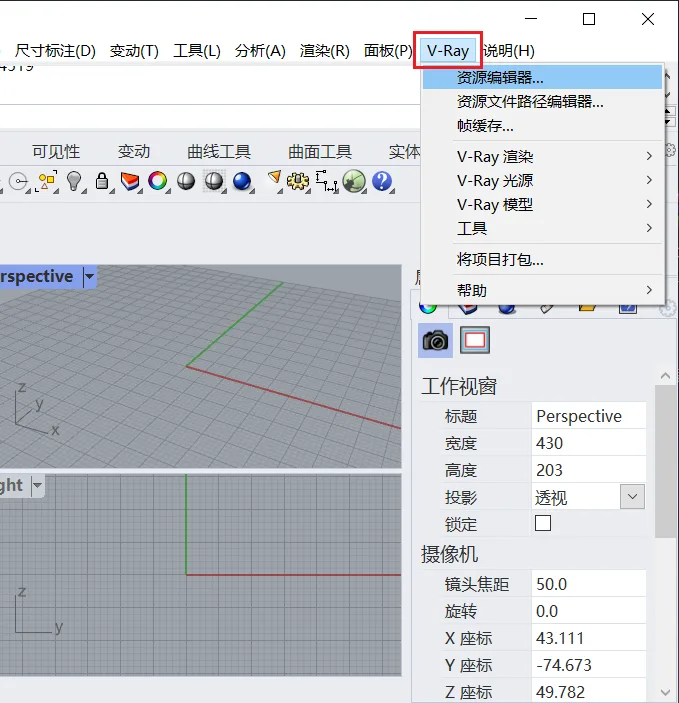Switch to the 曲线工具 toolbar tab
The image size is (679, 703).
(219, 152)
